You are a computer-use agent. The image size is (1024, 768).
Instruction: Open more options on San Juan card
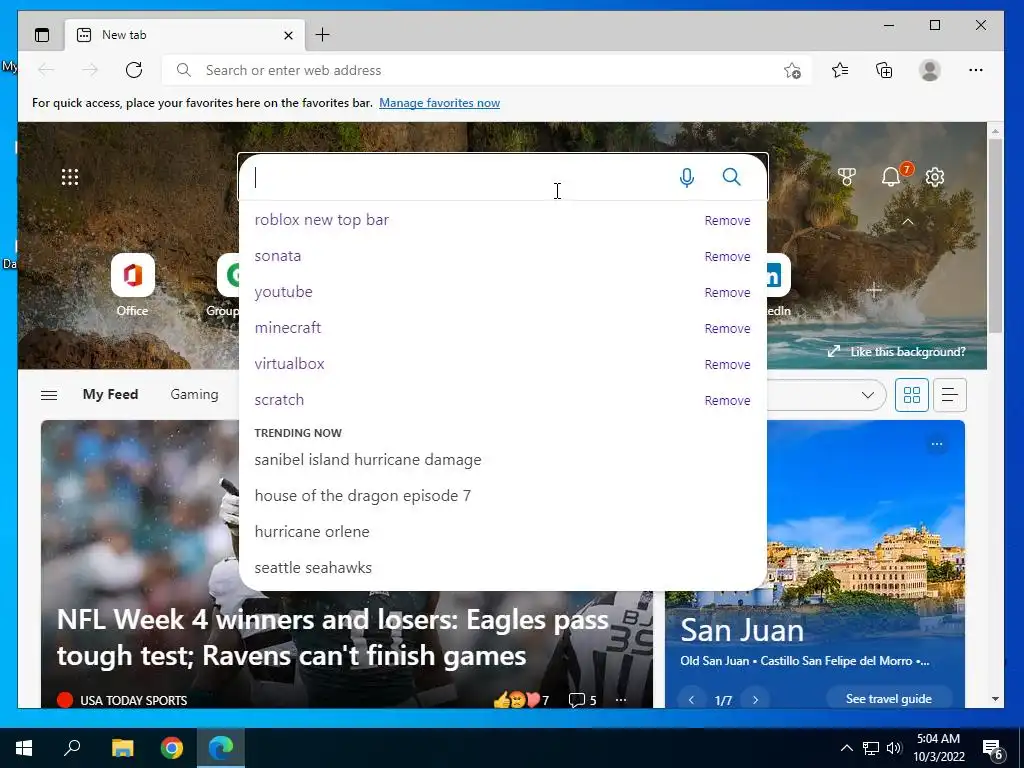pos(936,444)
